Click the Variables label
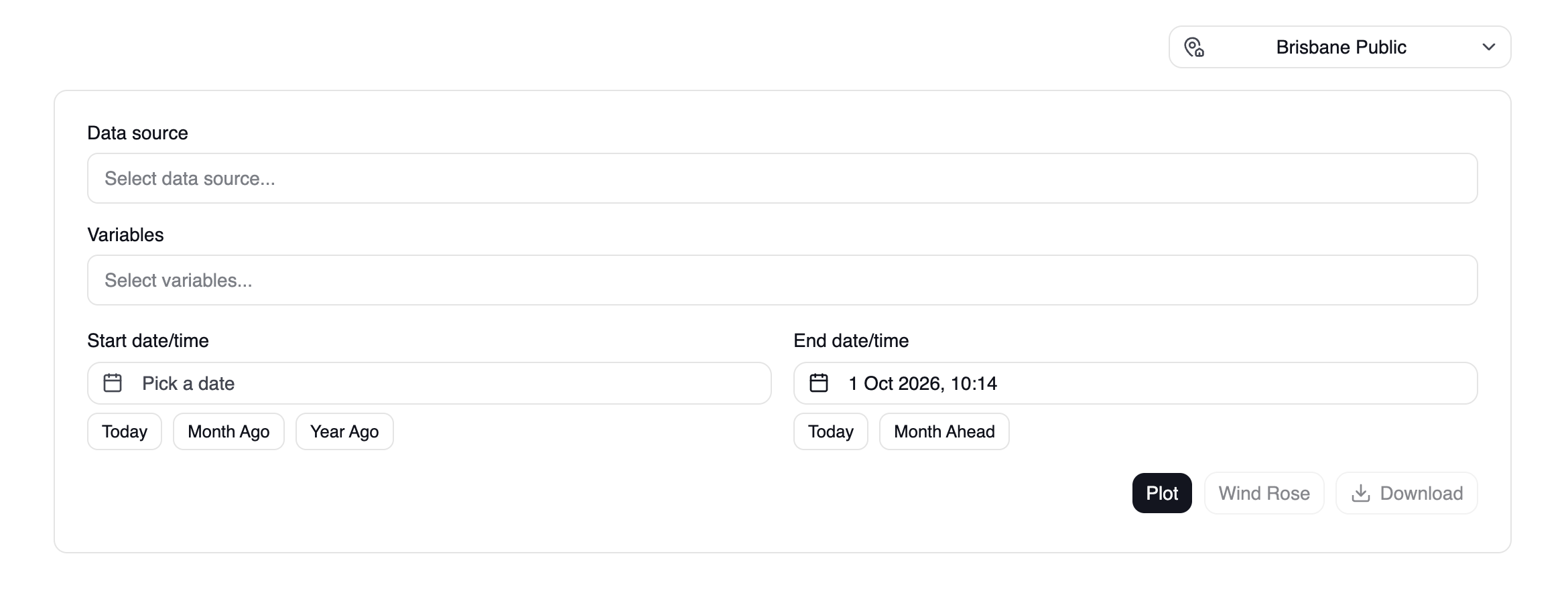Image resolution: width=1568 pixels, height=615 pixels. (x=125, y=234)
